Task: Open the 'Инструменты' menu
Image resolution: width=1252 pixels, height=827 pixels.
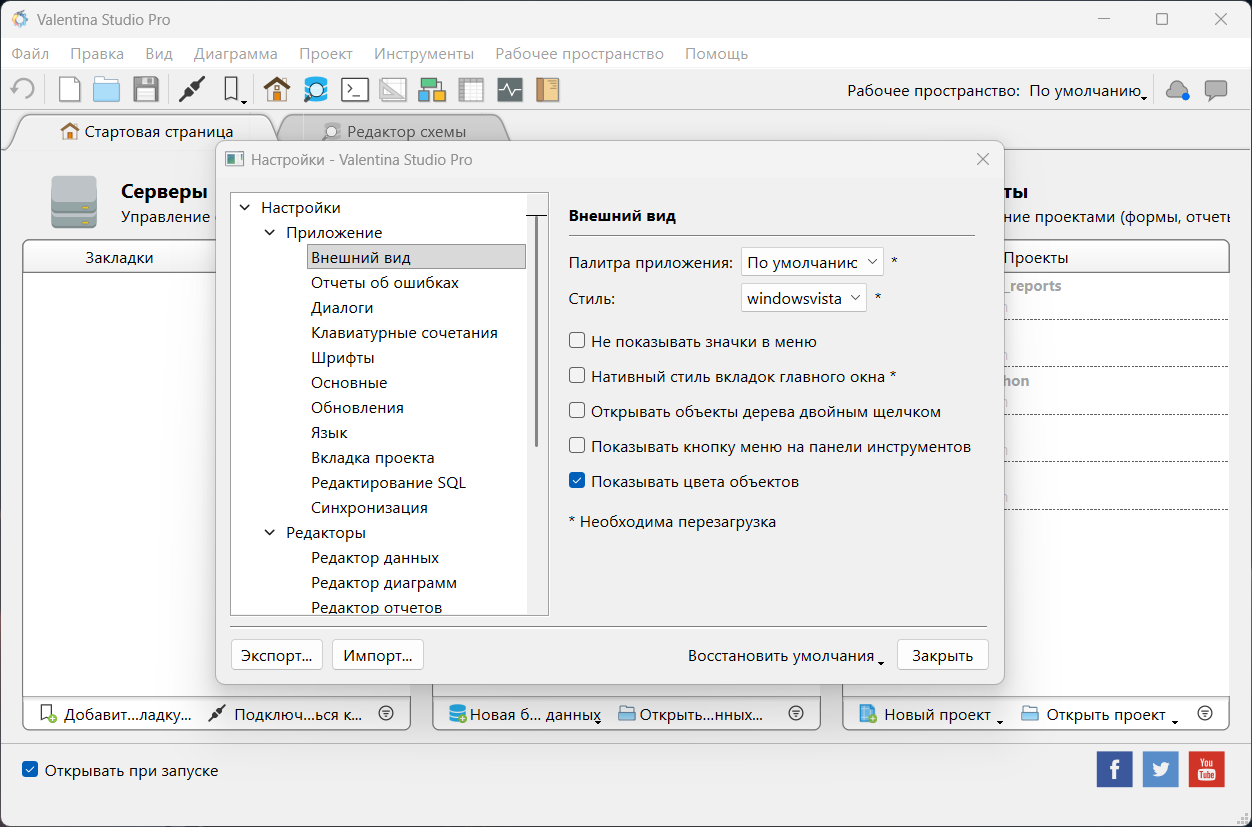Action: 423,54
